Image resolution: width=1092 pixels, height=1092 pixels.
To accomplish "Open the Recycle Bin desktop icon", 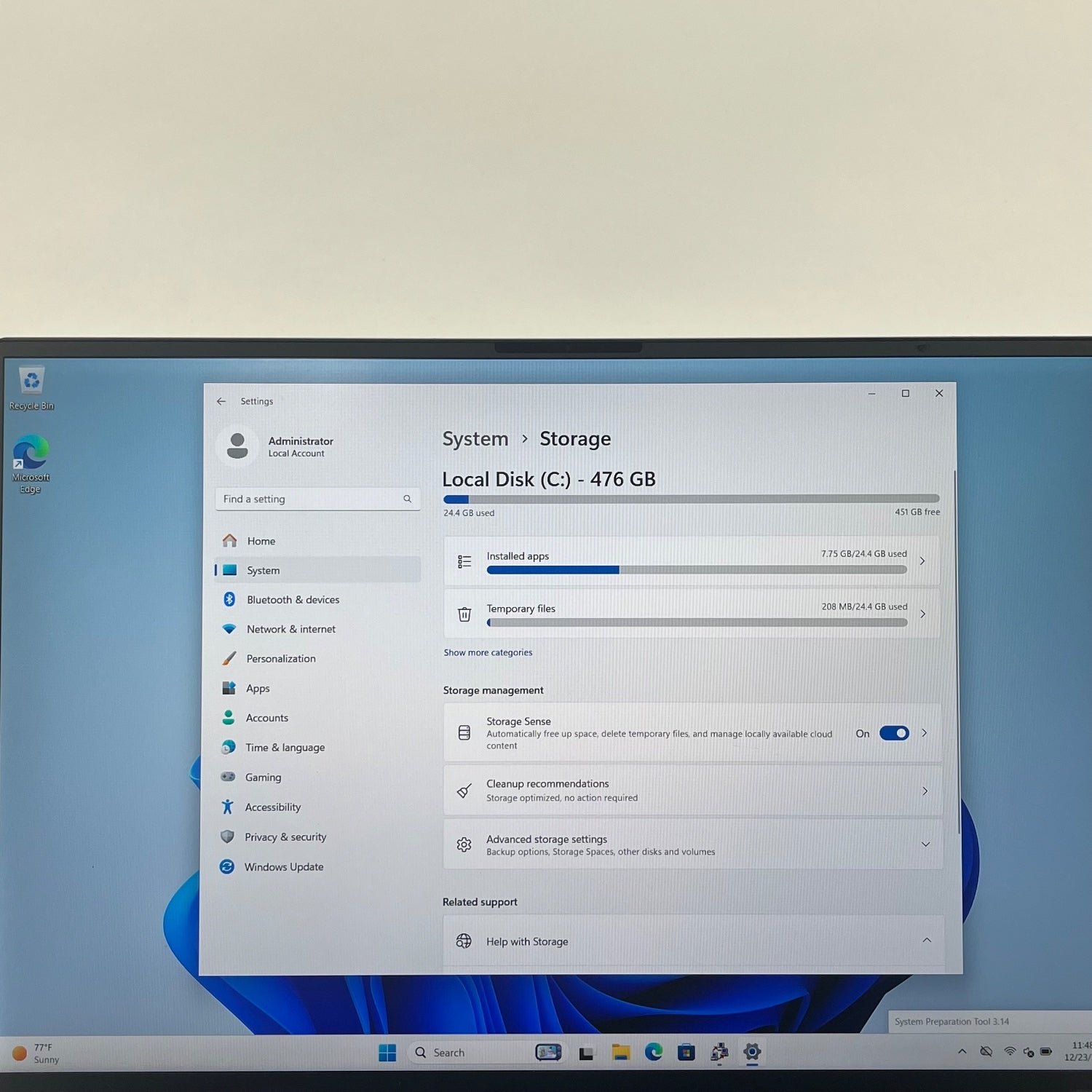I will pos(31,381).
